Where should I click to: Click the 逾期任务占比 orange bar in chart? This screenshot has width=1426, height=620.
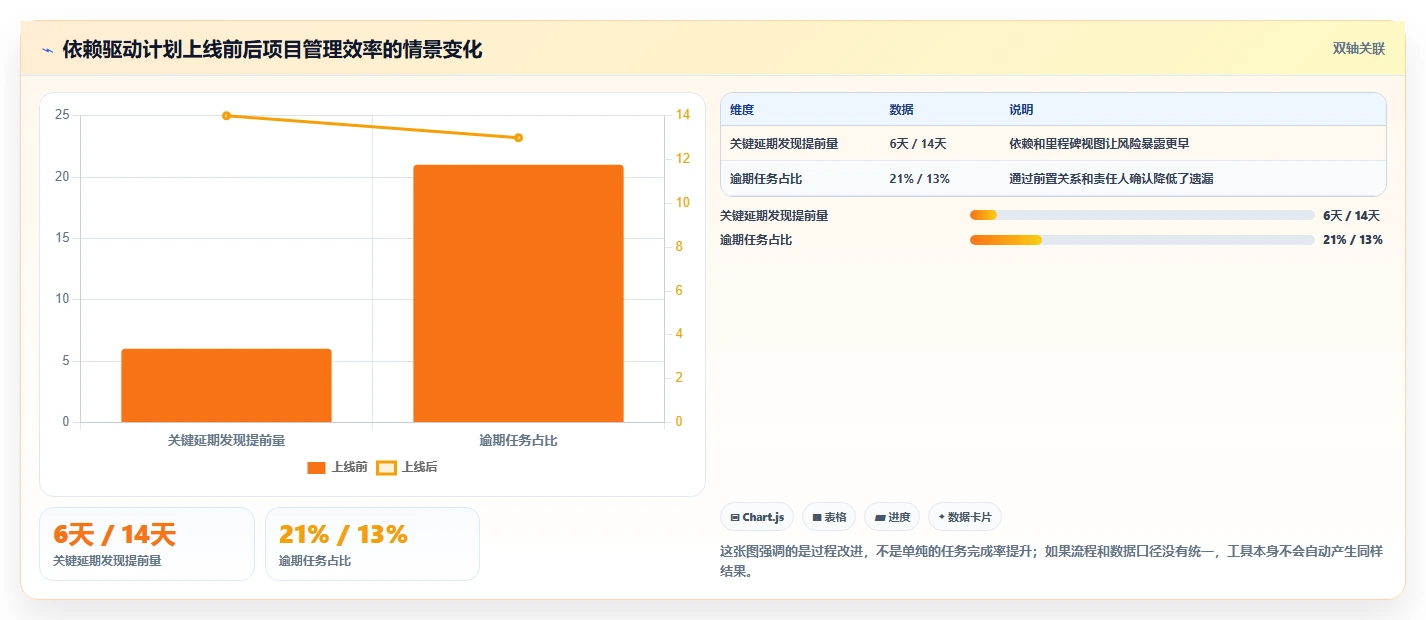click(x=518, y=293)
